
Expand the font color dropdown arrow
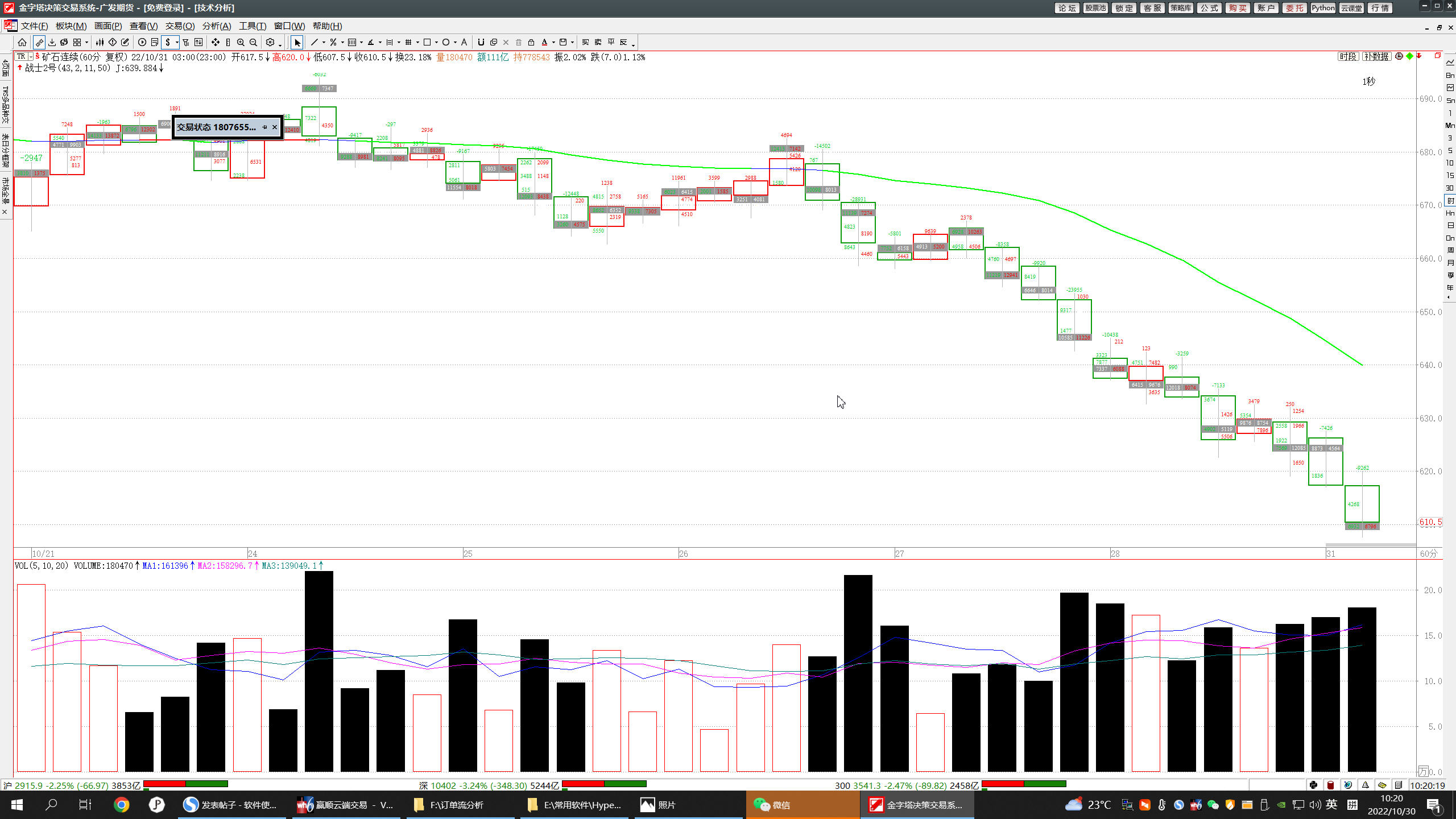tap(553, 43)
